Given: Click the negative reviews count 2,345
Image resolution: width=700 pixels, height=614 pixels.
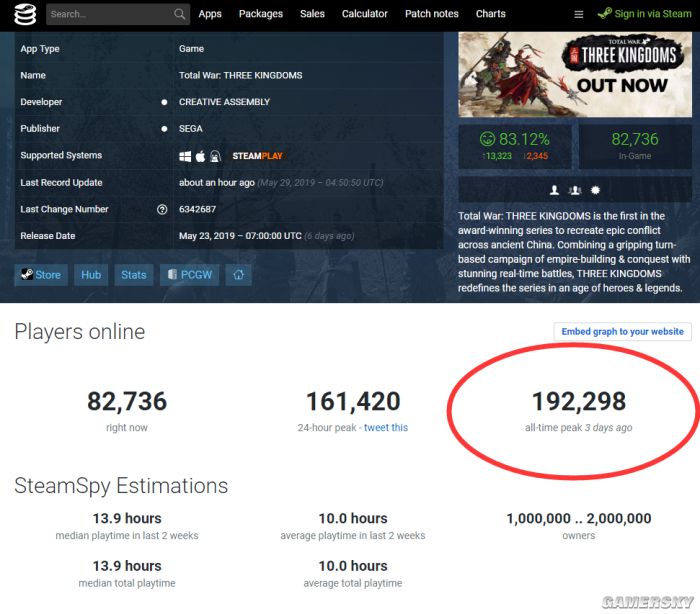Looking at the screenshot, I should [x=535, y=156].
